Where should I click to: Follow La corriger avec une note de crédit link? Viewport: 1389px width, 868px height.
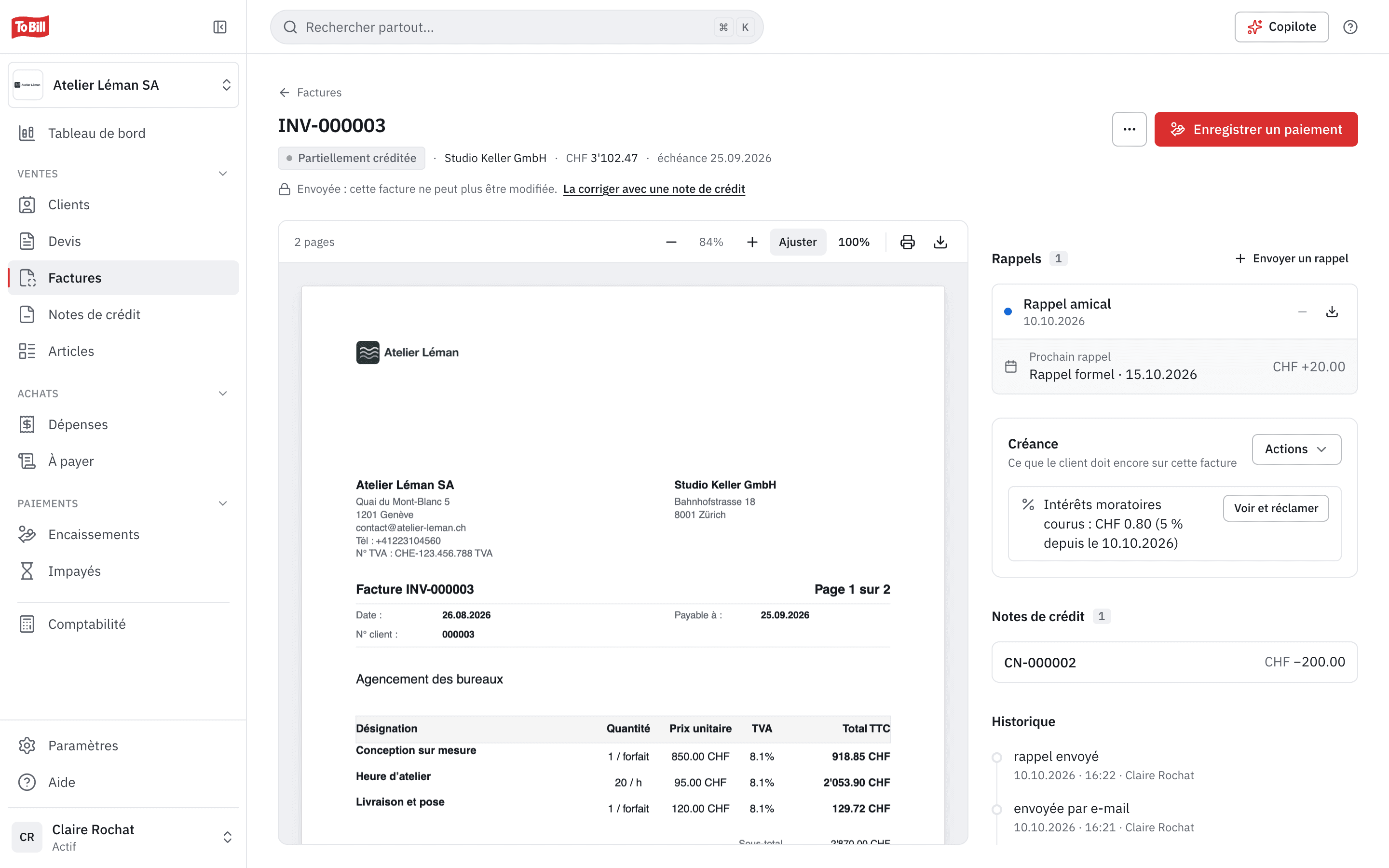[x=654, y=189]
